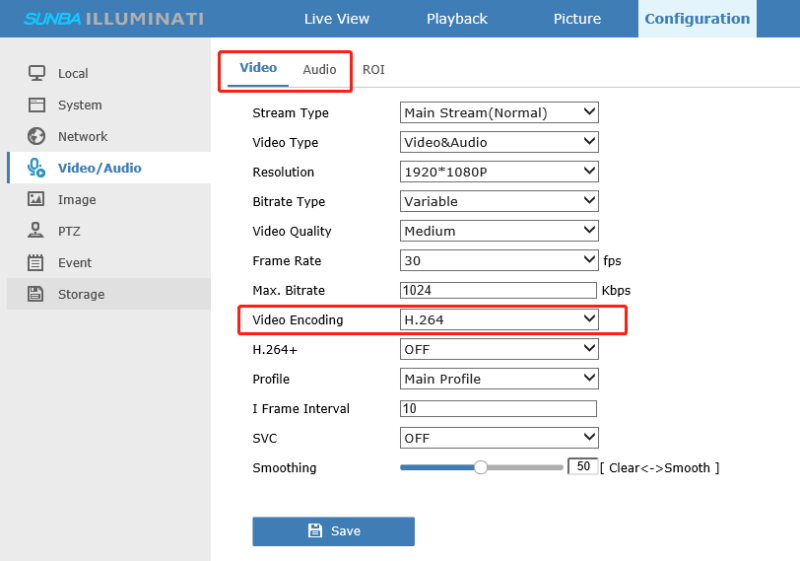Switch to the Audio tab

pos(319,70)
